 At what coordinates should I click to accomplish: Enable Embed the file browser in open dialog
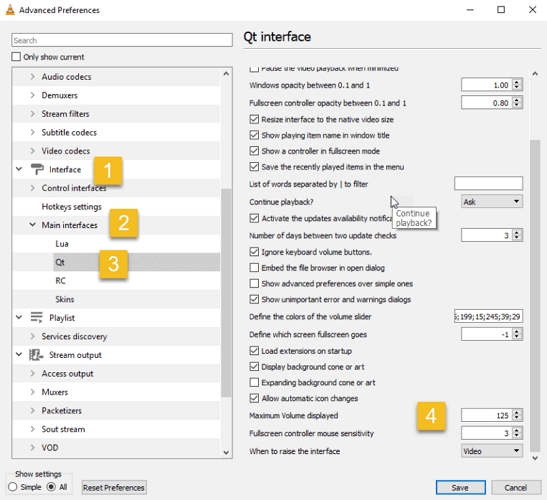coord(254,268)
